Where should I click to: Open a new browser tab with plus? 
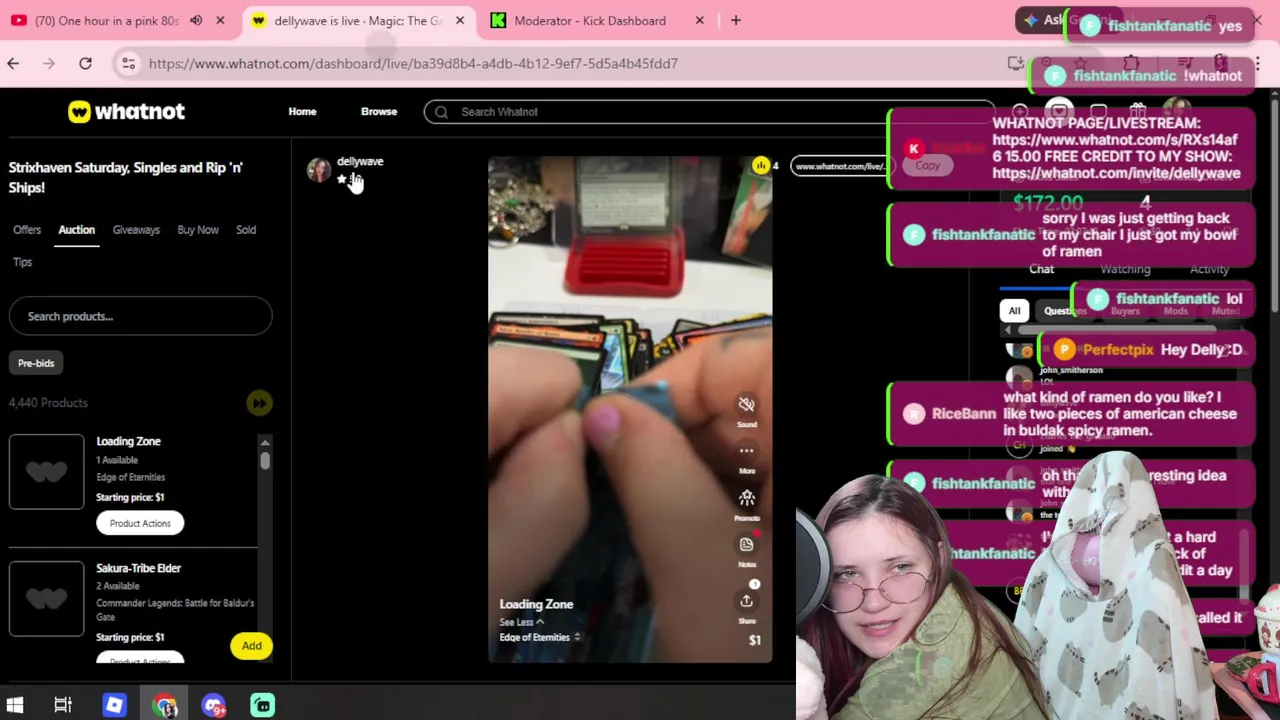pyautogui.click(x=735, y=20)
